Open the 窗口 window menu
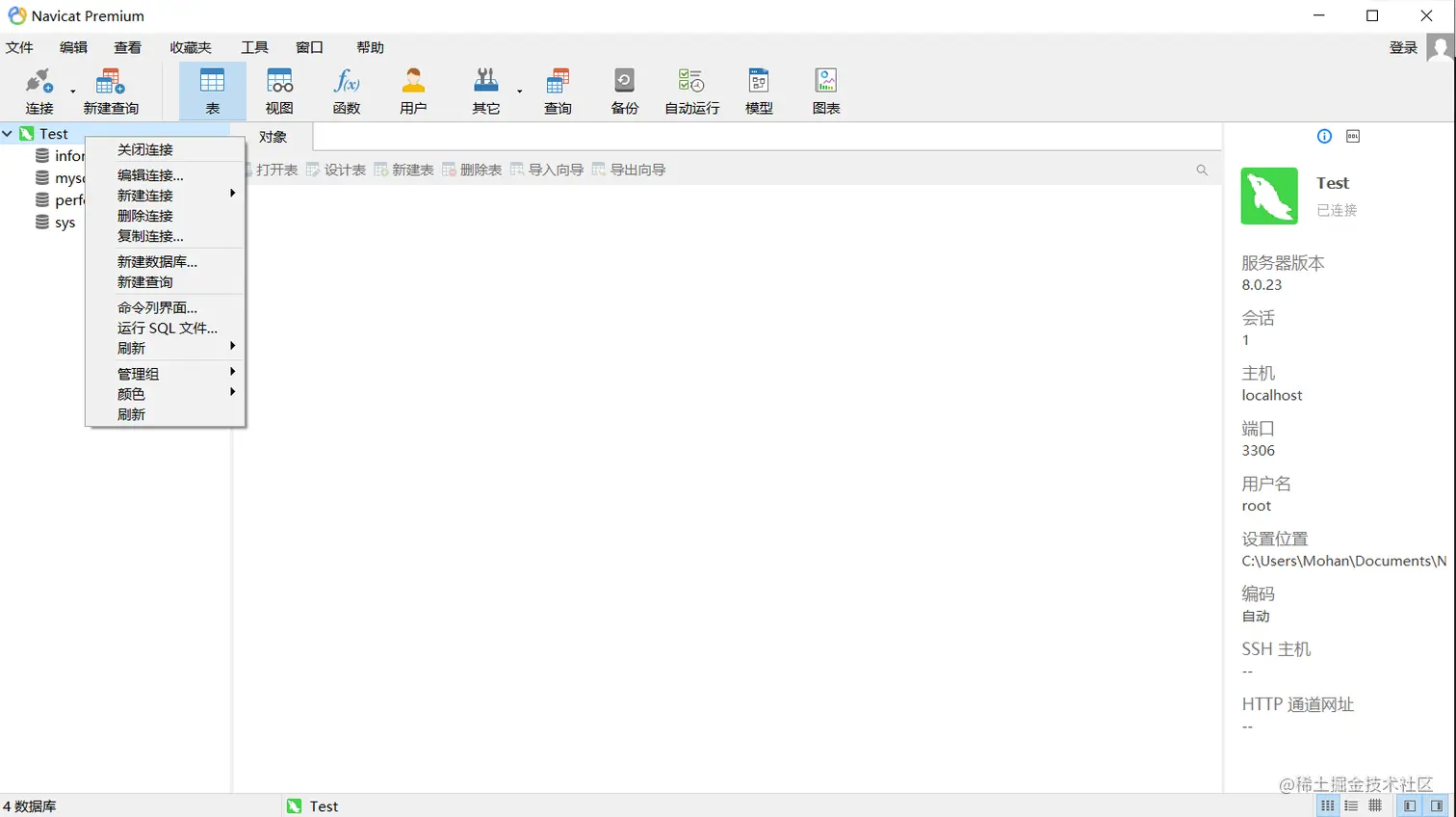This screenshot has height=817, width=1456. 309,47
